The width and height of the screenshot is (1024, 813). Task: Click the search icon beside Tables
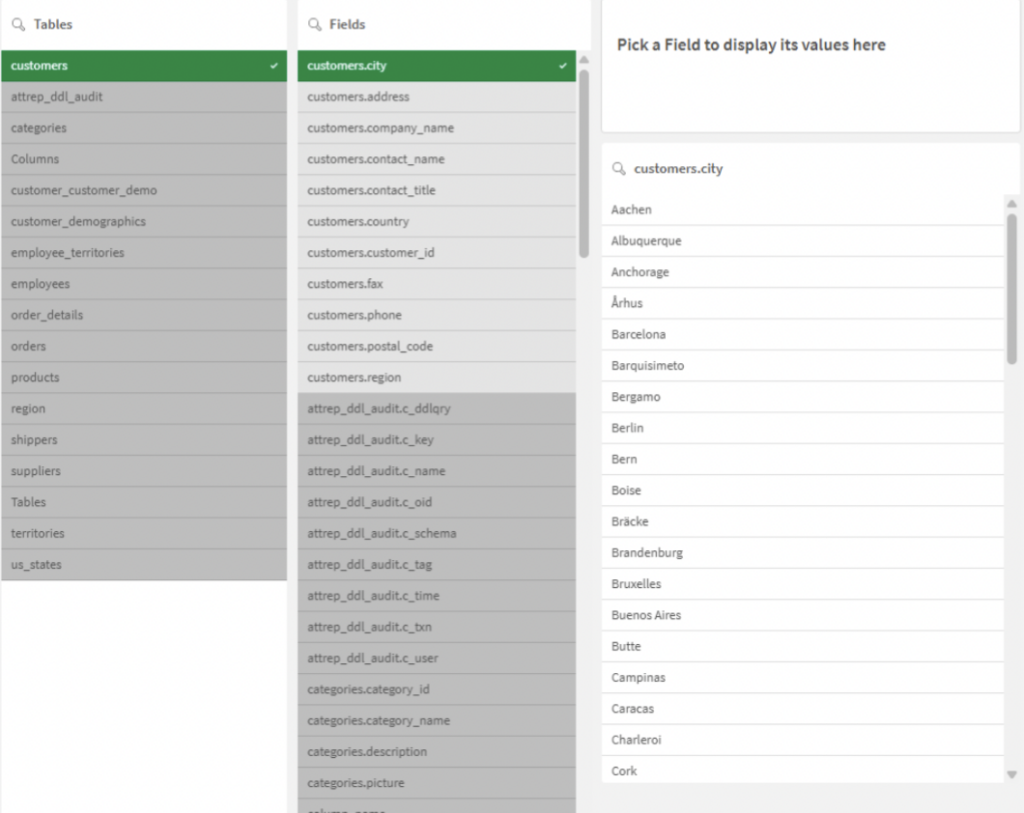pyautogui.click(x=18, y=24)
